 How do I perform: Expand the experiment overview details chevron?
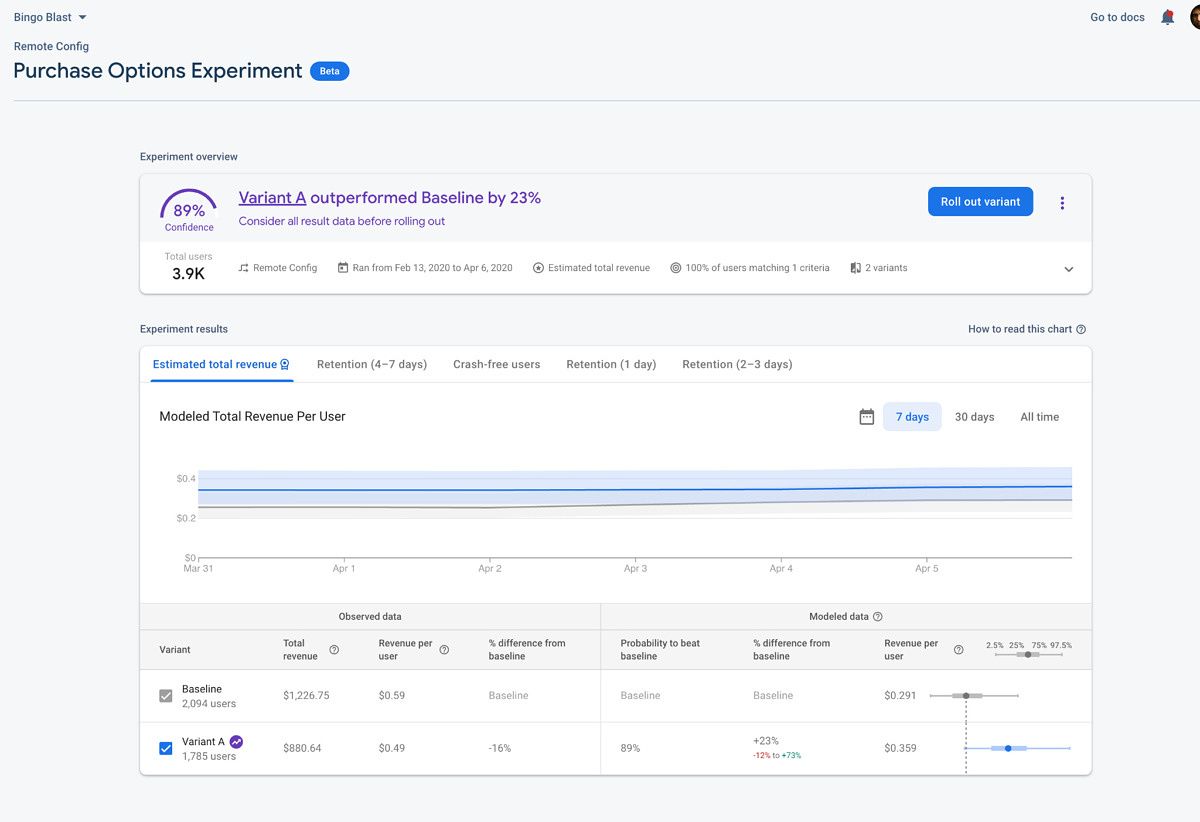click(1068, 268)
